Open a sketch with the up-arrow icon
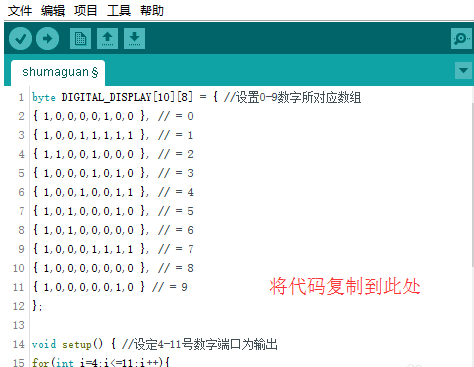Viewport: 474px width, 367px height. click(107, 39)
